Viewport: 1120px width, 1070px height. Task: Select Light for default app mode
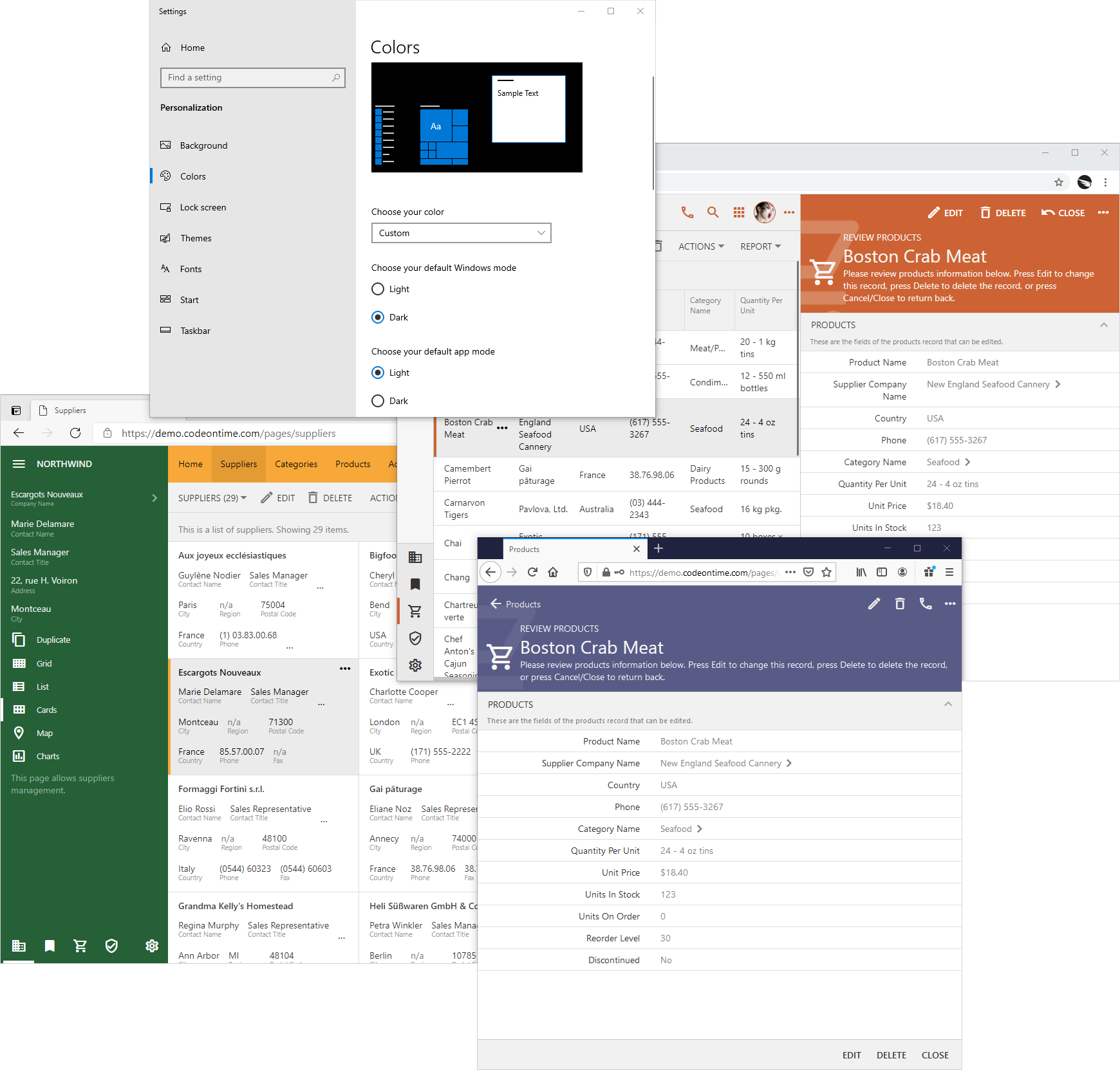tap(378, 373)
